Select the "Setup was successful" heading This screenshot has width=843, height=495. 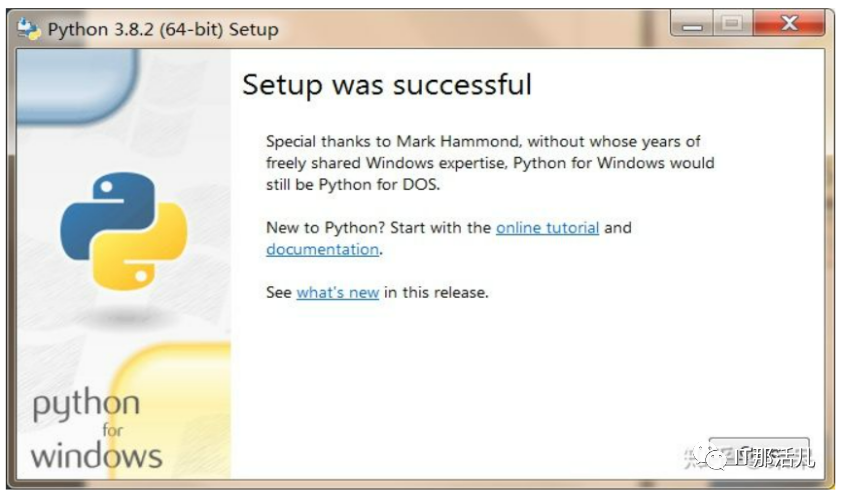click(x=387, y=85)
